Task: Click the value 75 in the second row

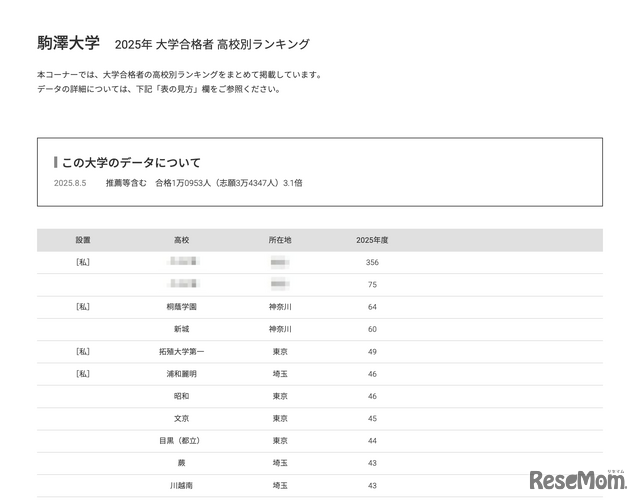Action: coord(372,285)
